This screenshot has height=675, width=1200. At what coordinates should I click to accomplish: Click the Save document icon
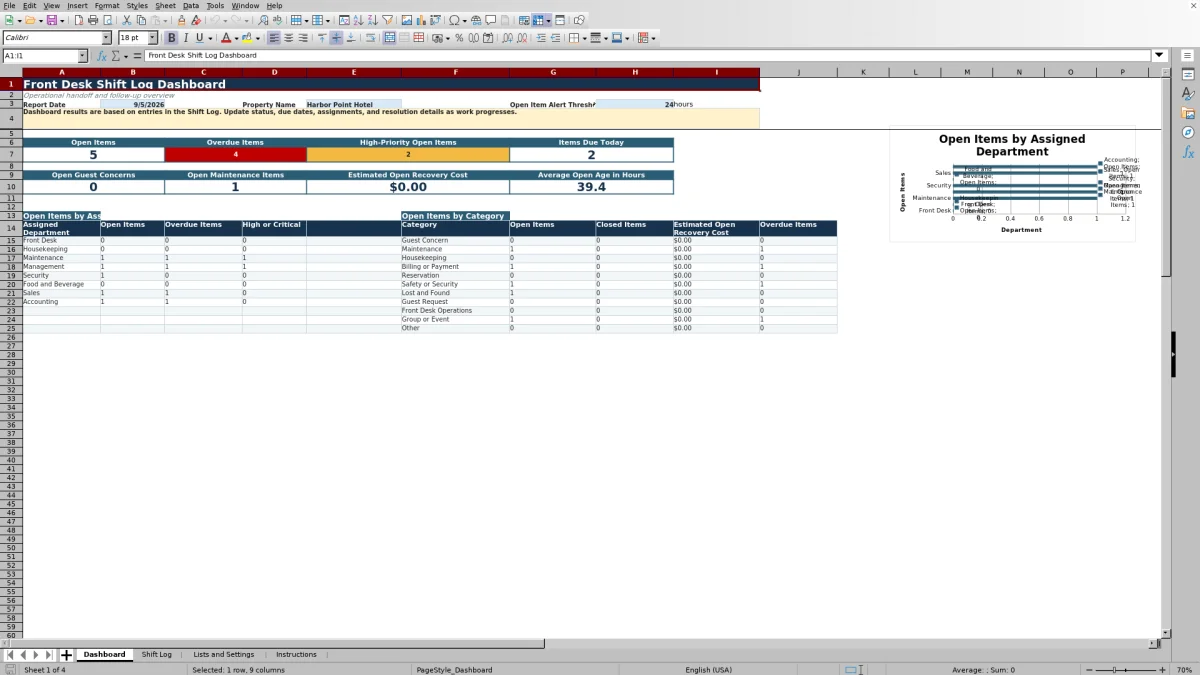[x=51, y=20]
